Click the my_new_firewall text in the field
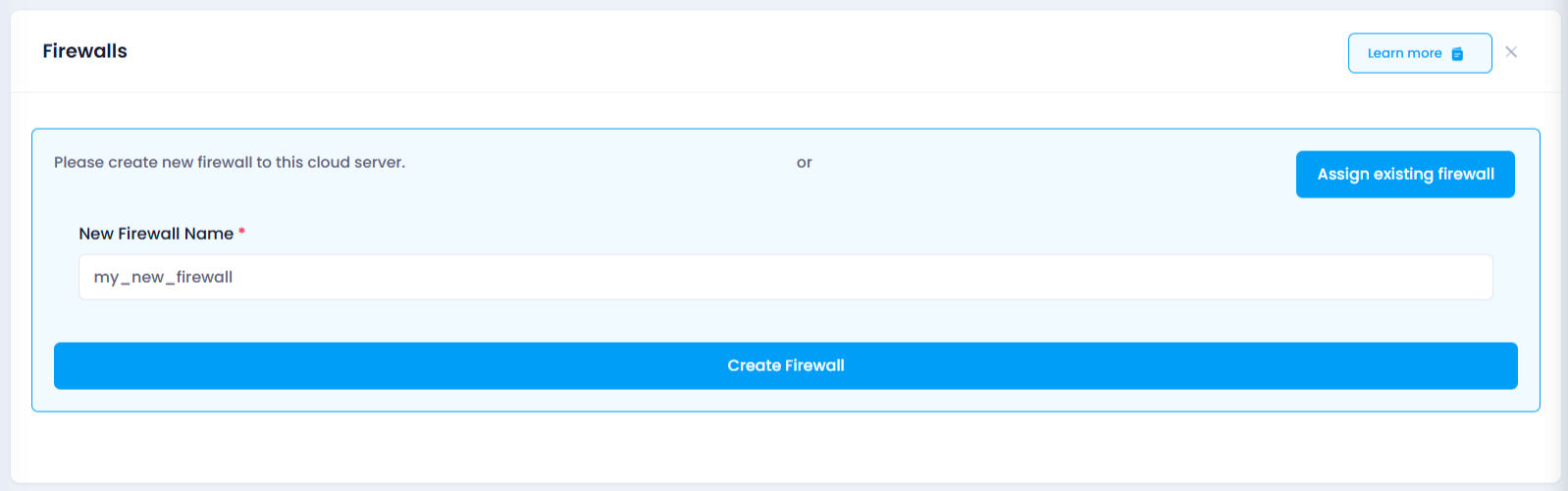This screenshot has width=1568, height=491. pos(163,277)
